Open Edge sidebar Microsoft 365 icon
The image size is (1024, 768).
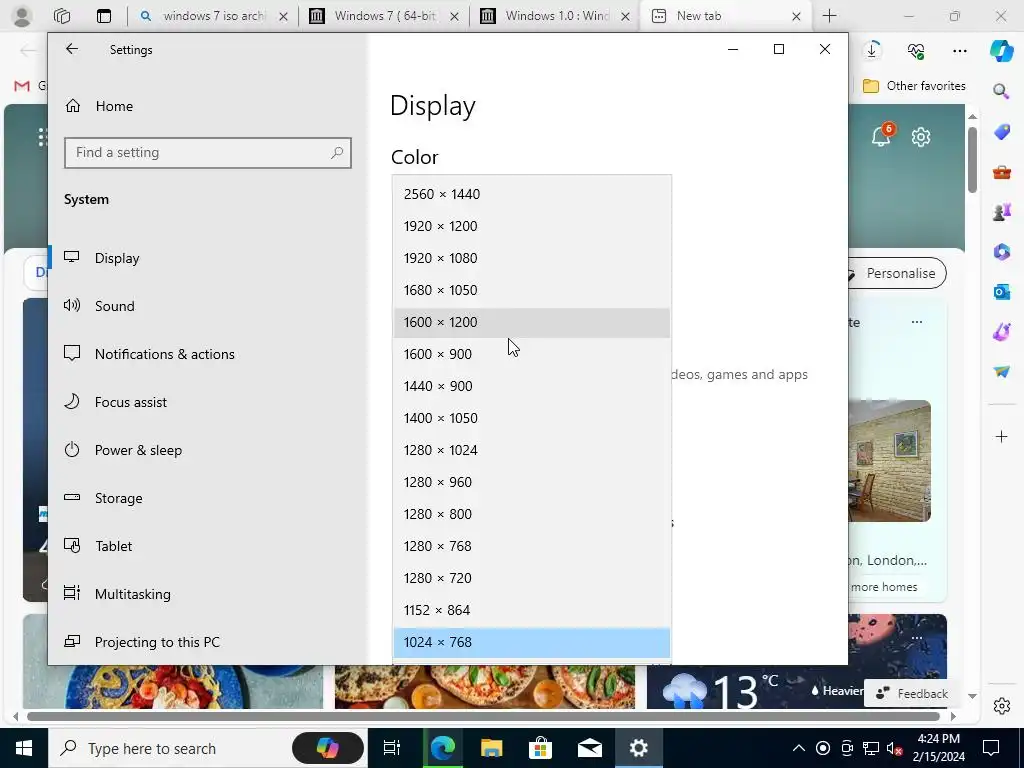coord(1001,251)
